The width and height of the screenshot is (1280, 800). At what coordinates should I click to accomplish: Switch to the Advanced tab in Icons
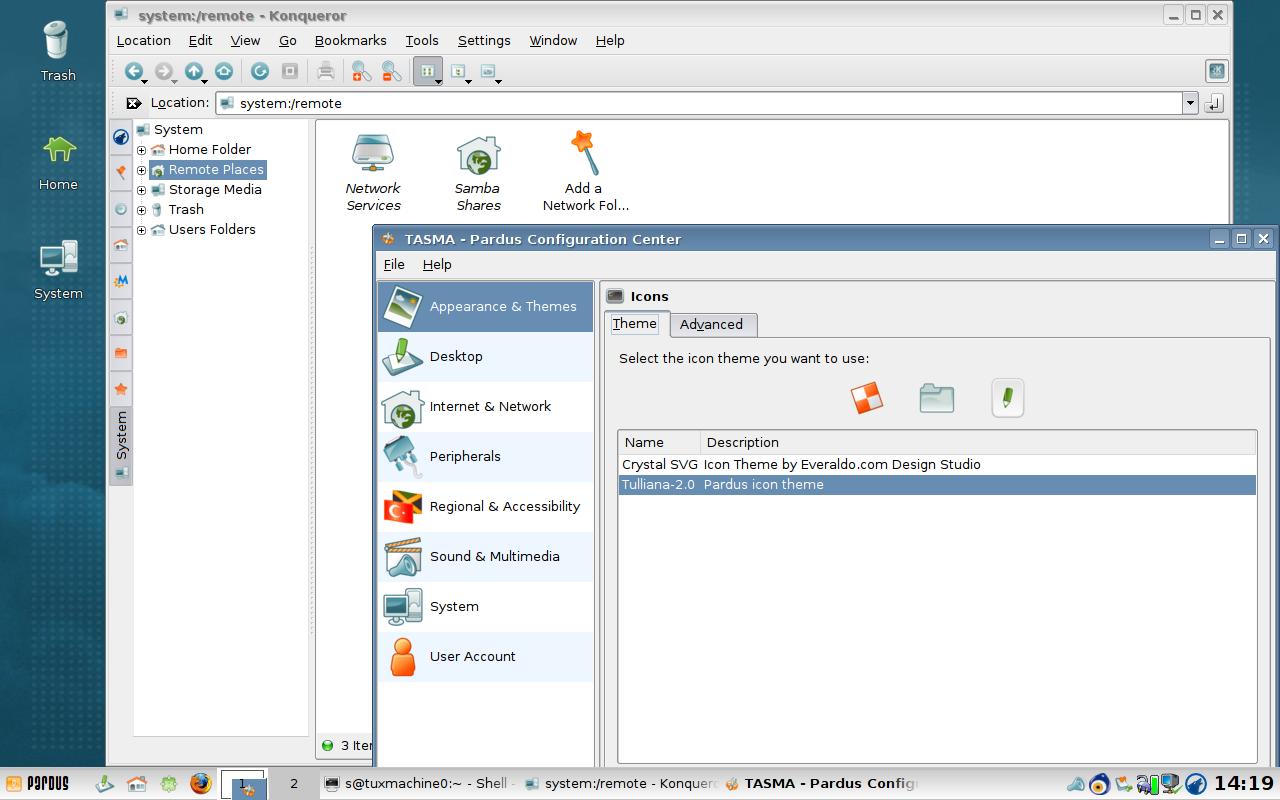point(711,324)
